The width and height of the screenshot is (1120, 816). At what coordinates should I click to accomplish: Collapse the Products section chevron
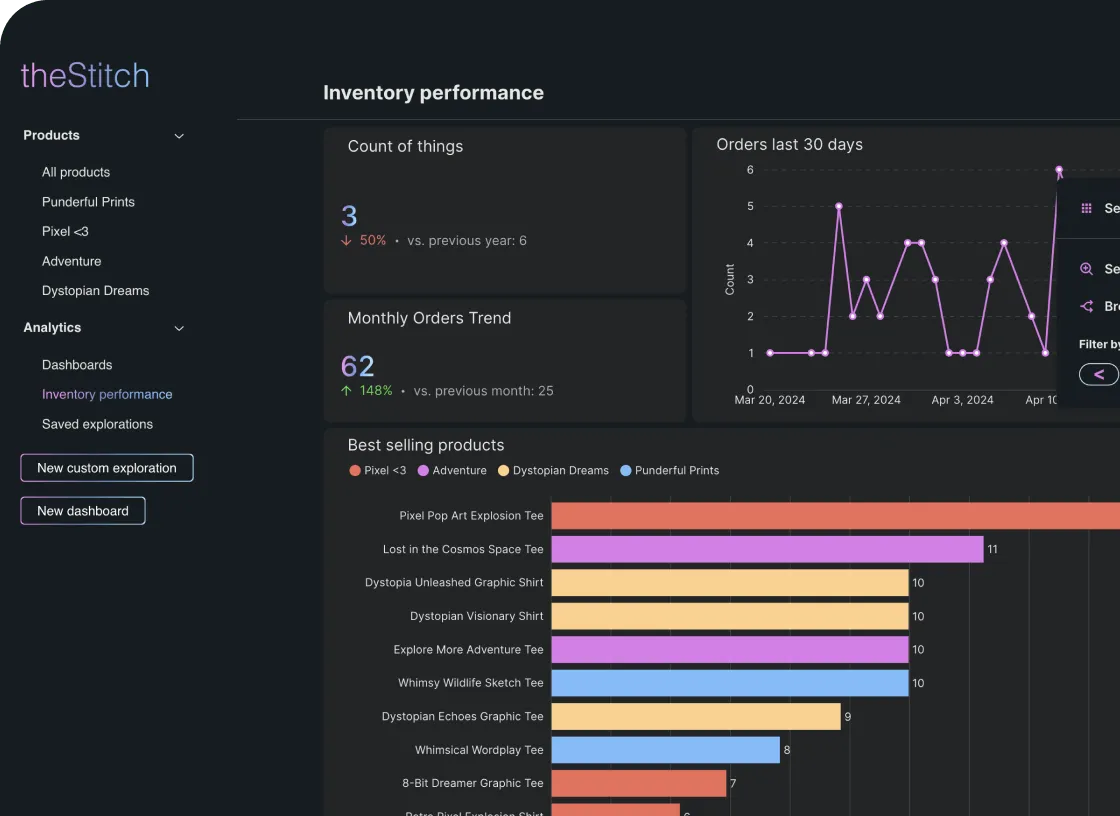(179, 136)
